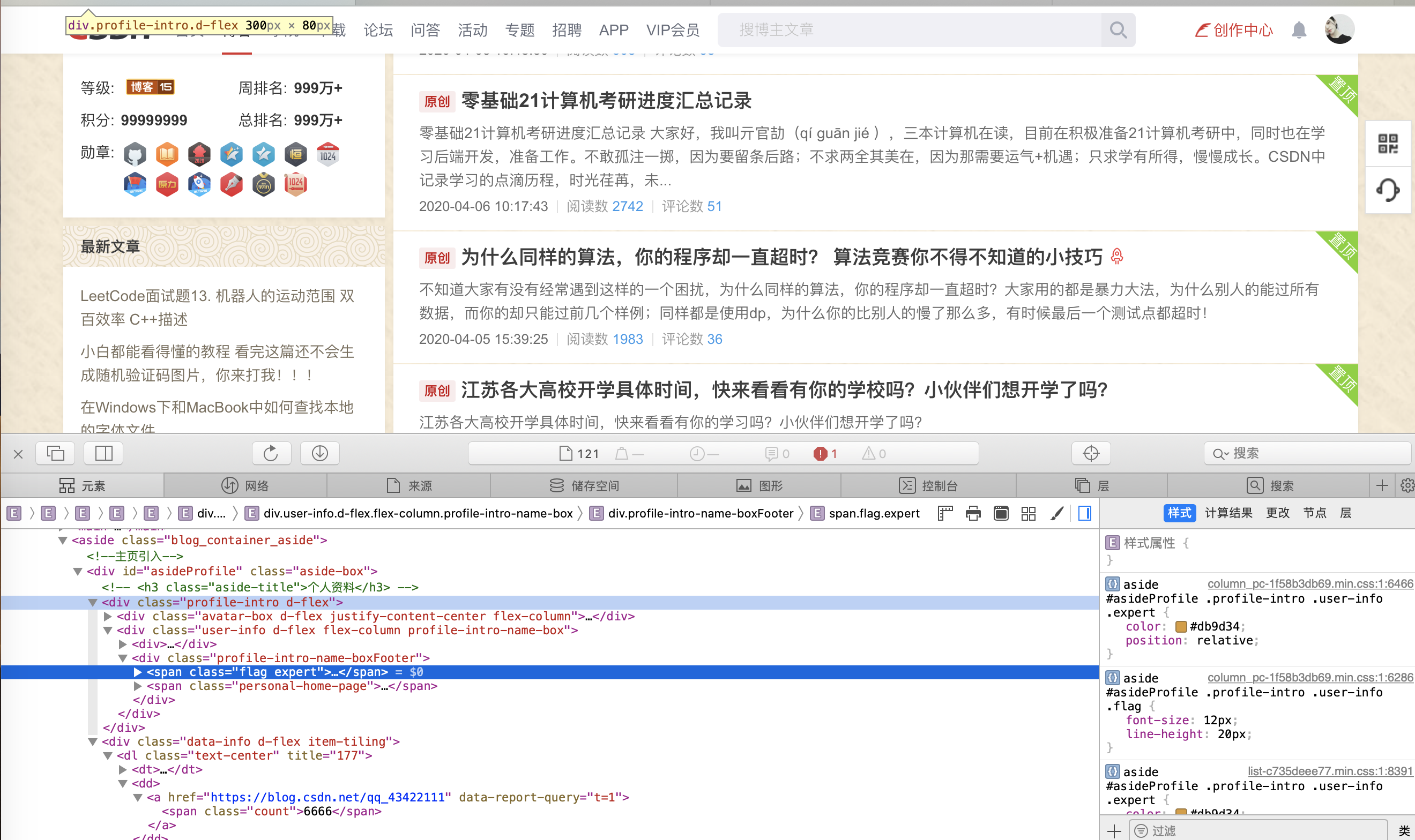The height and width of the screenshot is (840, 1415).
Task: Click the reload page icon in inspector
Action: 271,453
